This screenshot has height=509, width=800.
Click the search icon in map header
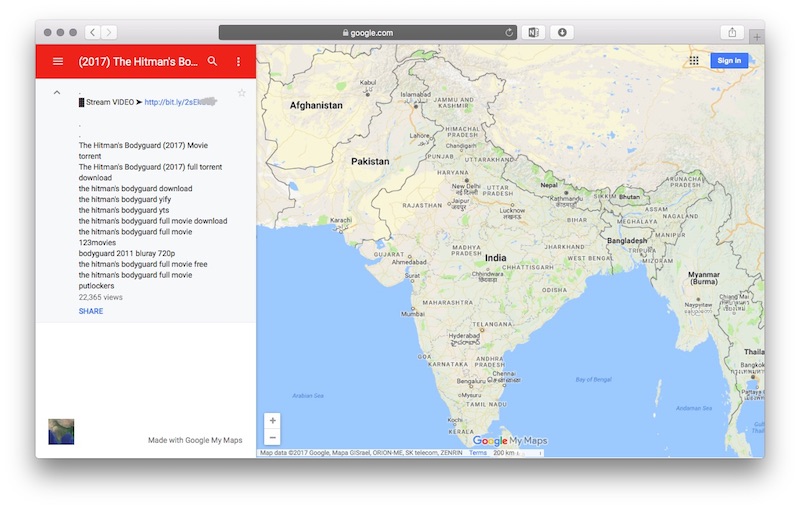click(x=212, y=62)
